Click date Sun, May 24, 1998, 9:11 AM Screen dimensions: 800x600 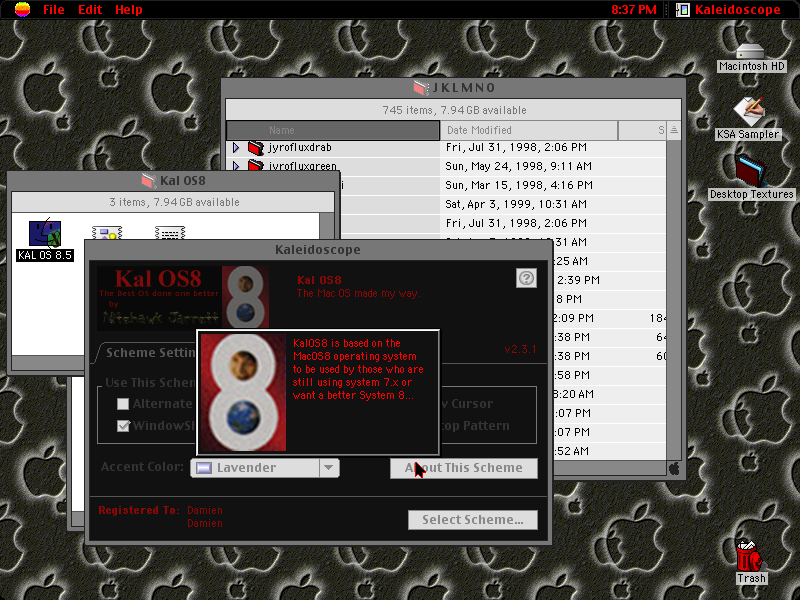coord(518,166)
